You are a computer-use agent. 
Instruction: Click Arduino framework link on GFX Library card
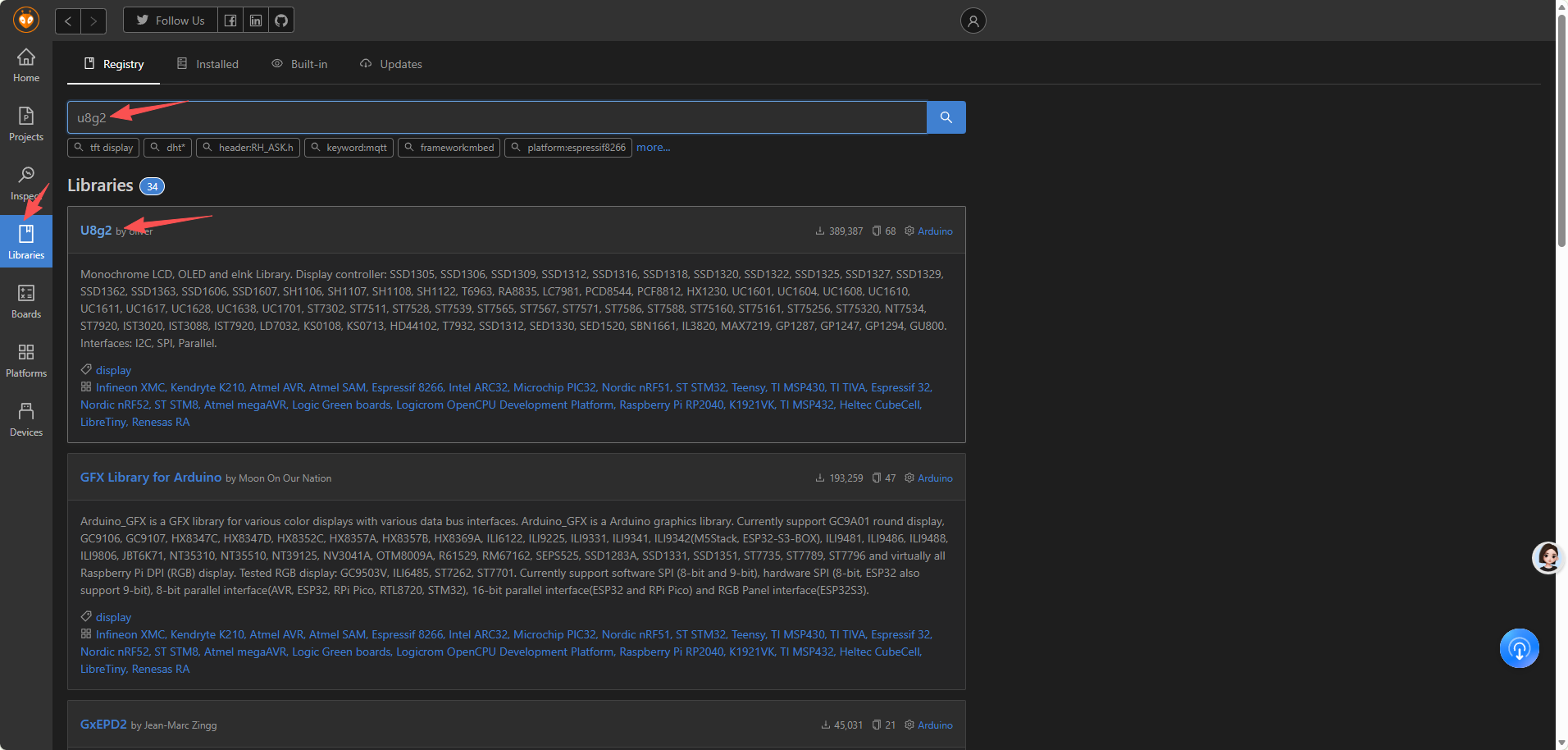935,478
